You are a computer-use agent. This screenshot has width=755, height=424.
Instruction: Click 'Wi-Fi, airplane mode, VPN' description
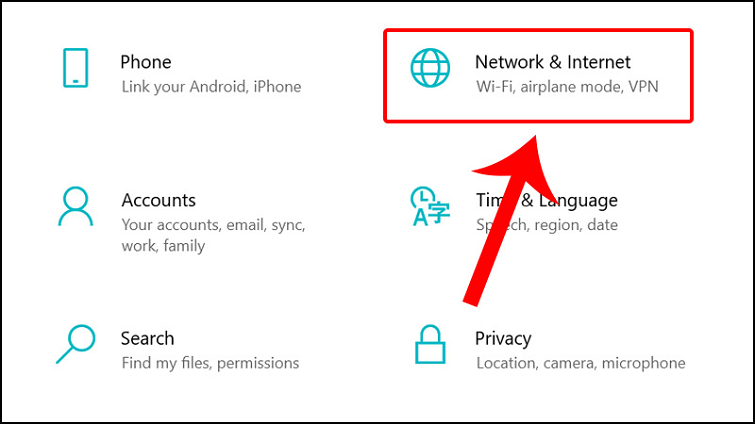click(x=567, y=87)
